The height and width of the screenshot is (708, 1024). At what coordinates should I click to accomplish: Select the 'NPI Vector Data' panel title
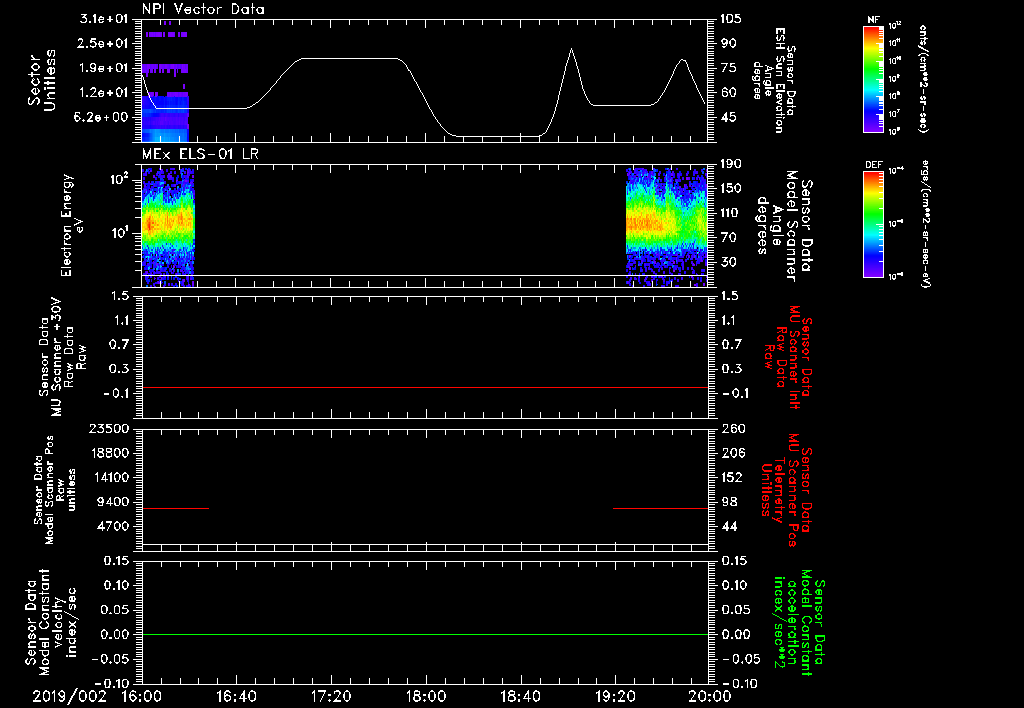203,9
